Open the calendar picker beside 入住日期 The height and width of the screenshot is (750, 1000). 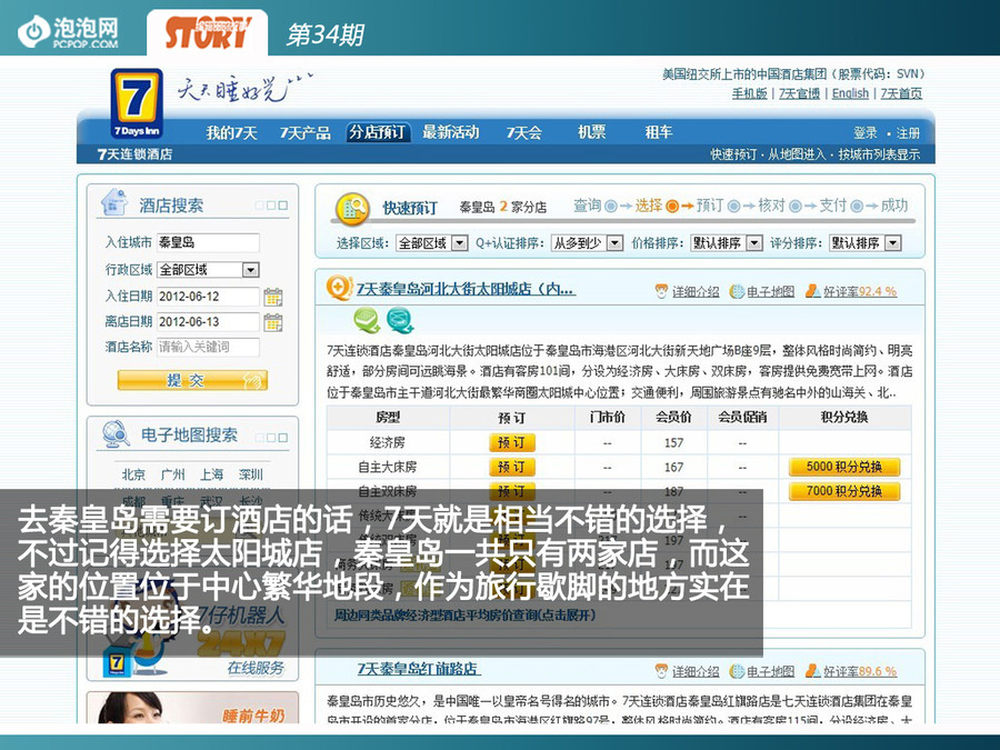[x=273, y=297]
